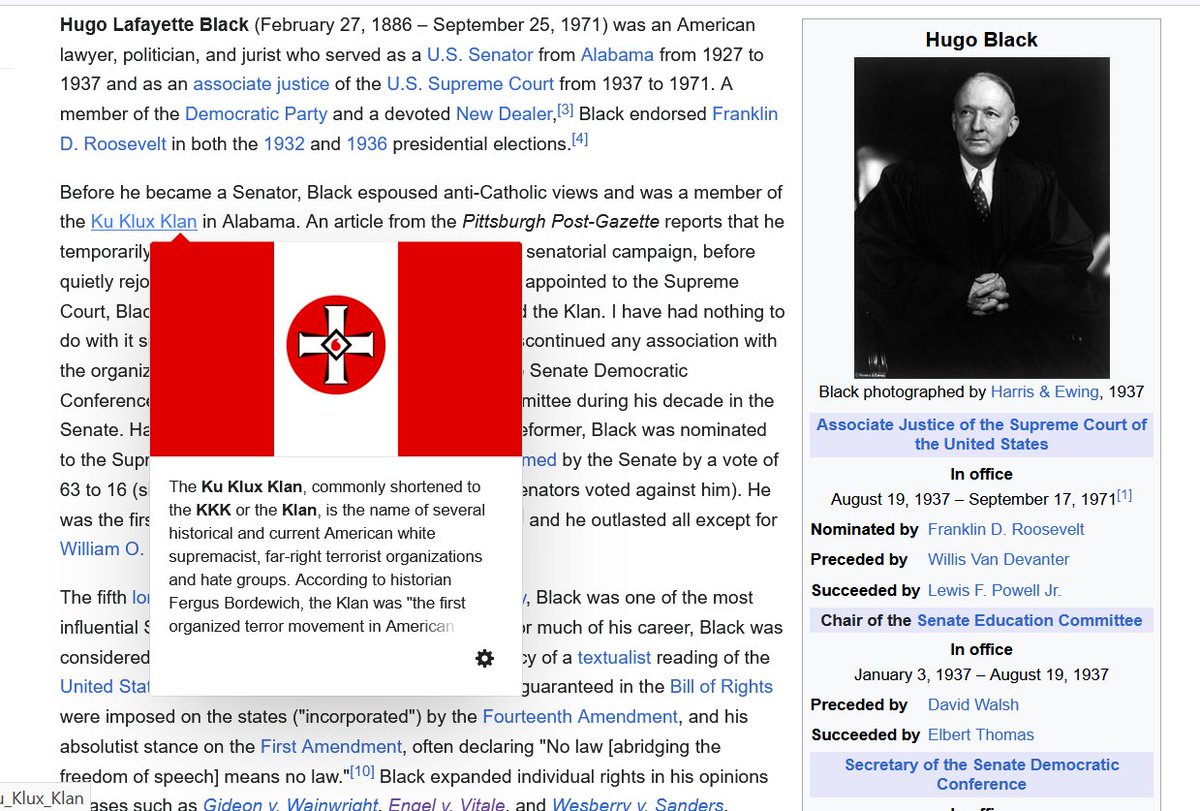Click the 'confirmed' link beside the preview card

(541, 460)
